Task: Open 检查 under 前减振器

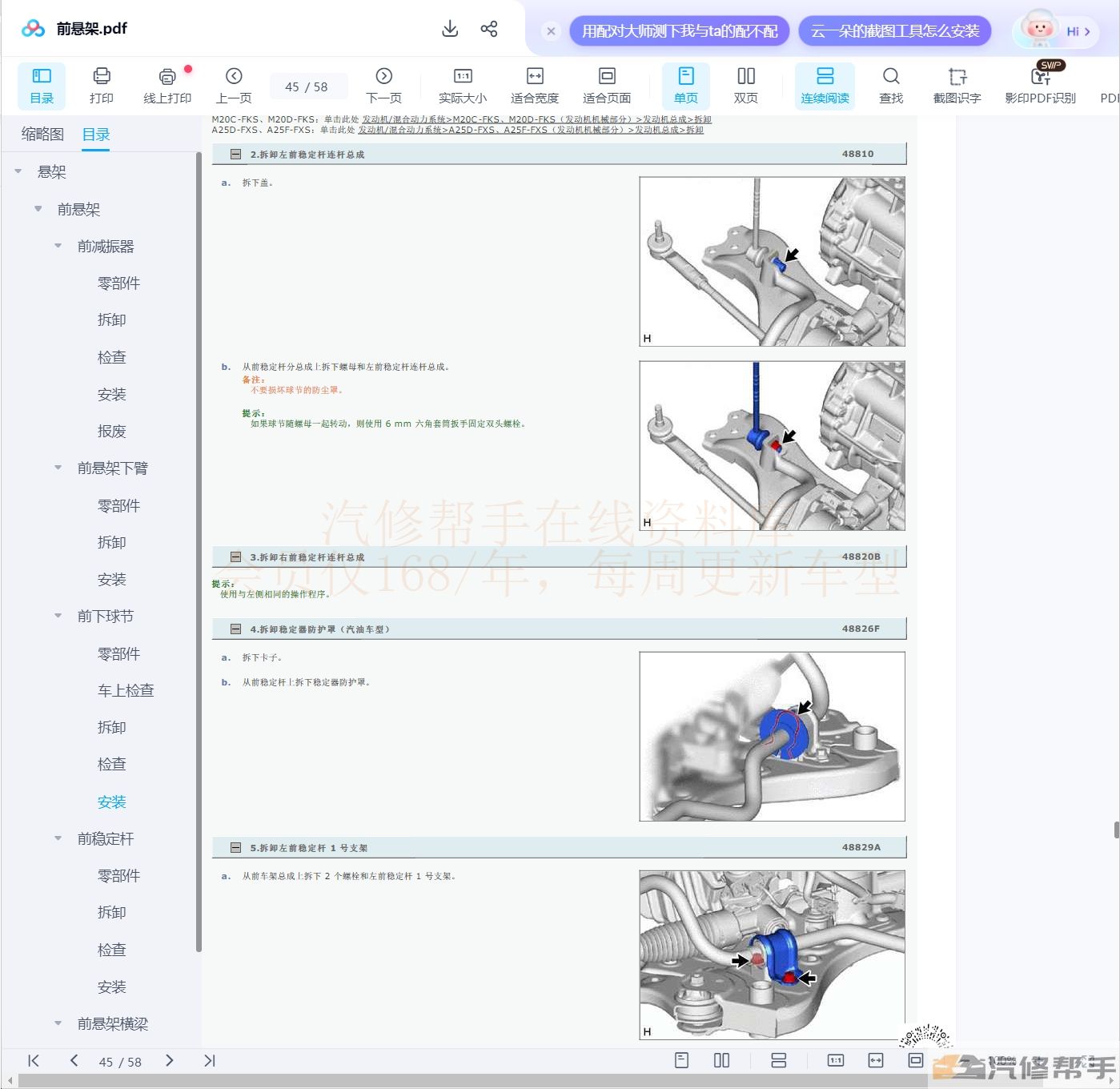Action: (112, 357)
